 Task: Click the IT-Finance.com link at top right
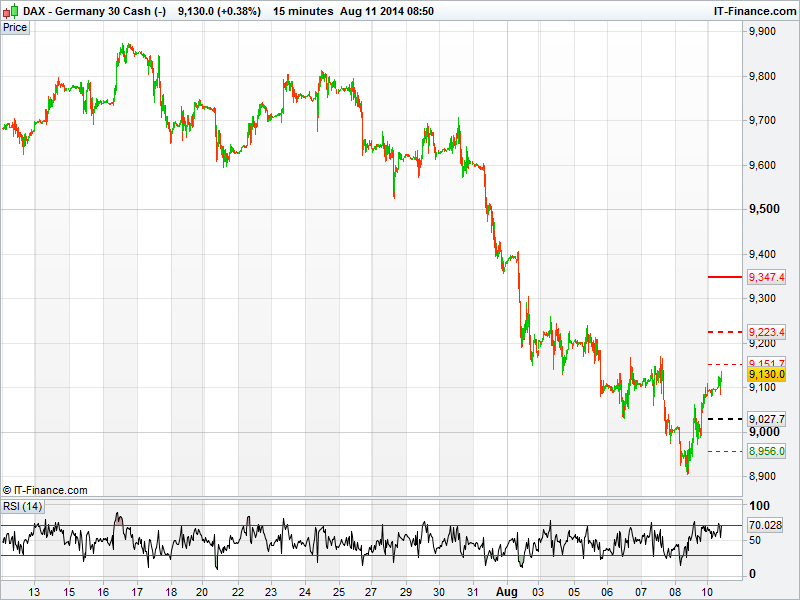point(754,11)
